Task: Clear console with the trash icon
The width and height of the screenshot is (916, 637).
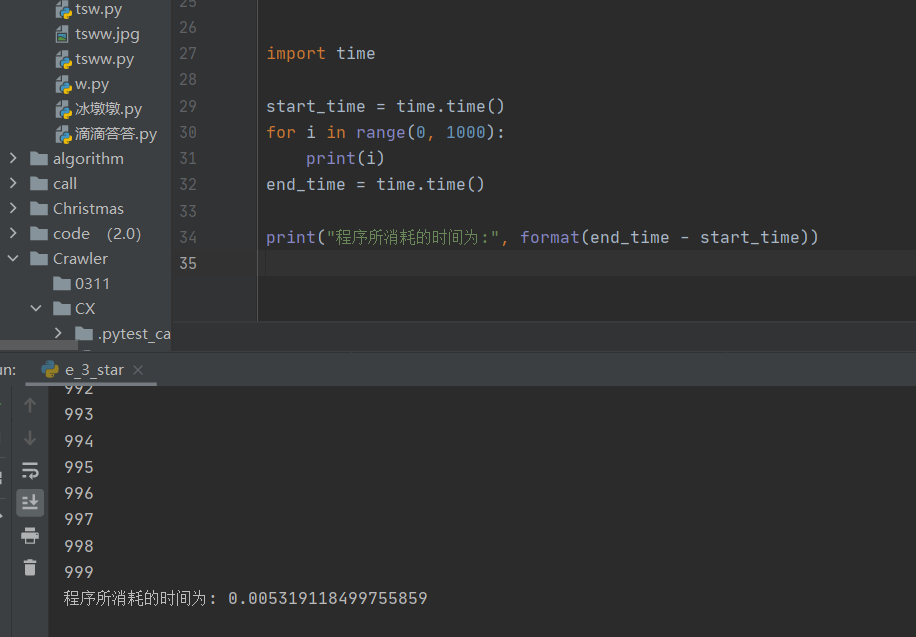Action: (x=30, y=567)
